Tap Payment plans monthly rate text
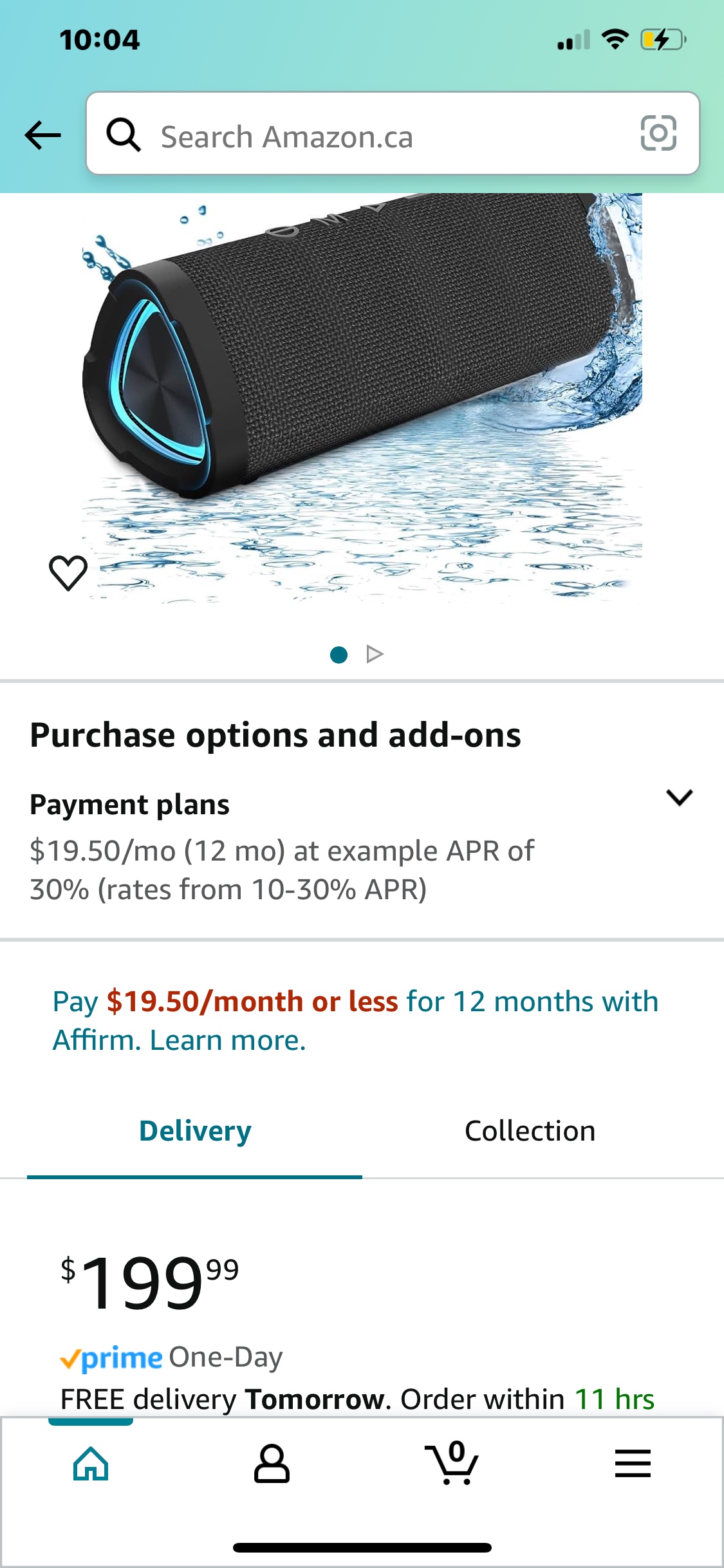 [x=281, y=870]
